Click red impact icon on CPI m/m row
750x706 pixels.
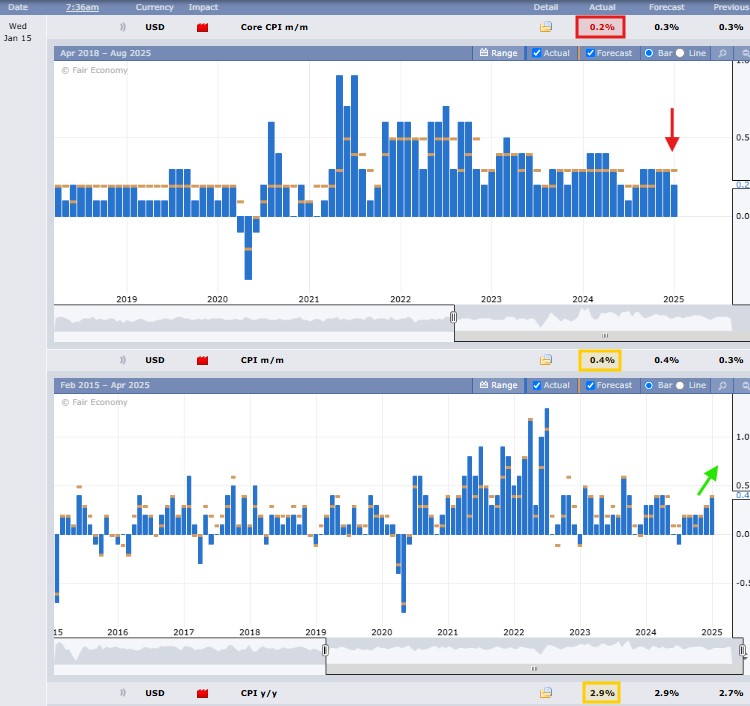203,360
